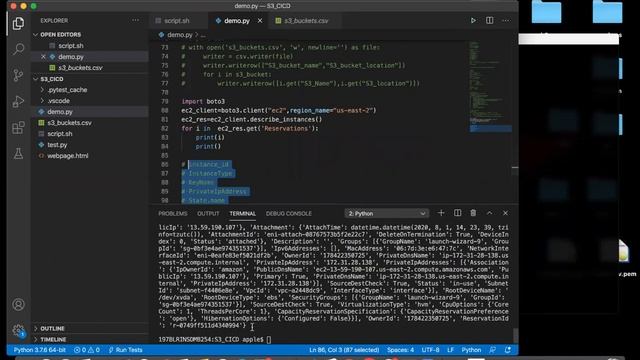Open the Run and Debug view

[x=18, y=101]
